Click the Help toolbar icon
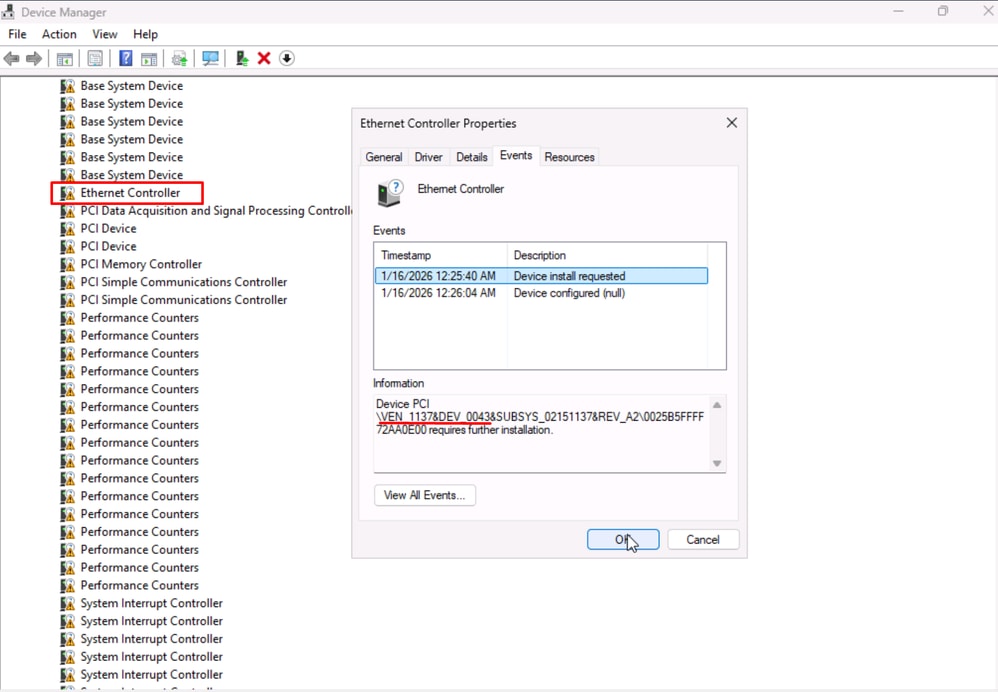 point(125,58)
